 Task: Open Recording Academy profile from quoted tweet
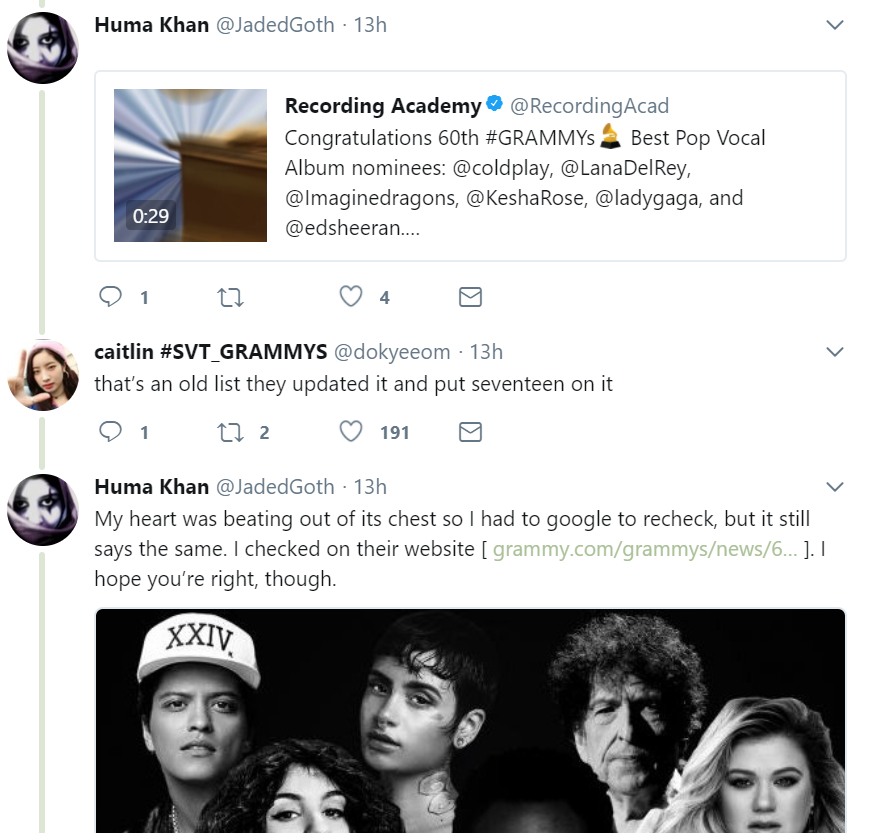click(x=382, y=106)
